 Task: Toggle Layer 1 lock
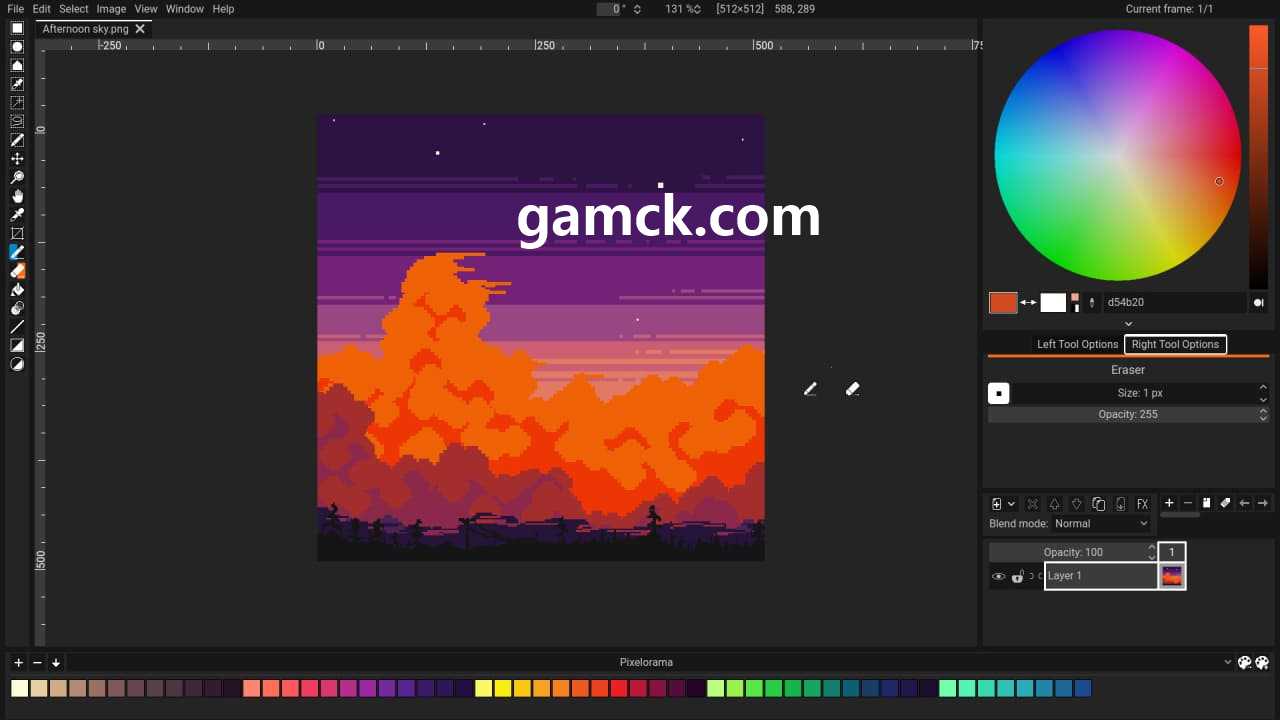[x=1017, y=576]
